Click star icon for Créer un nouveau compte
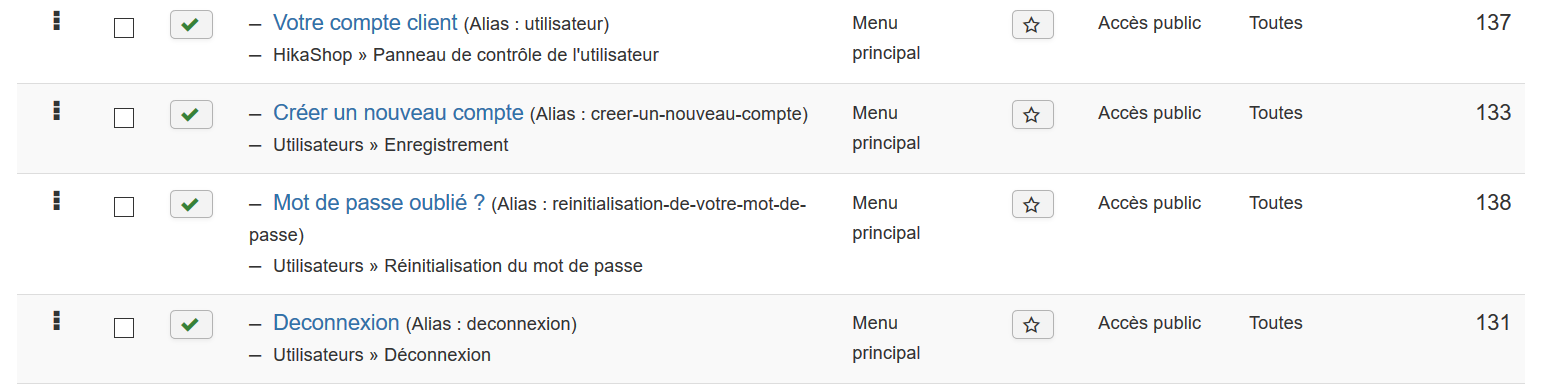The width and height of the screenshot is (1544, 385). pos(1033,115)
